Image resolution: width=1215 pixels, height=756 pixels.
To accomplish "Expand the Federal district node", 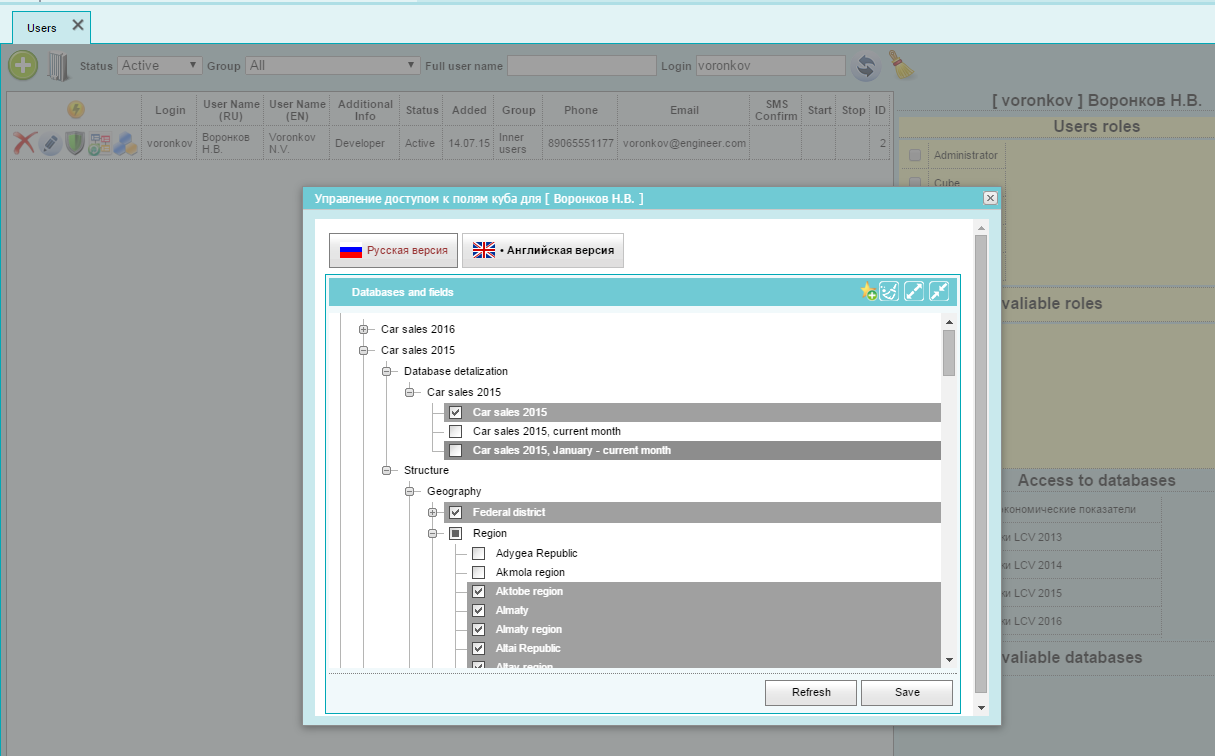I will (432, 512).
